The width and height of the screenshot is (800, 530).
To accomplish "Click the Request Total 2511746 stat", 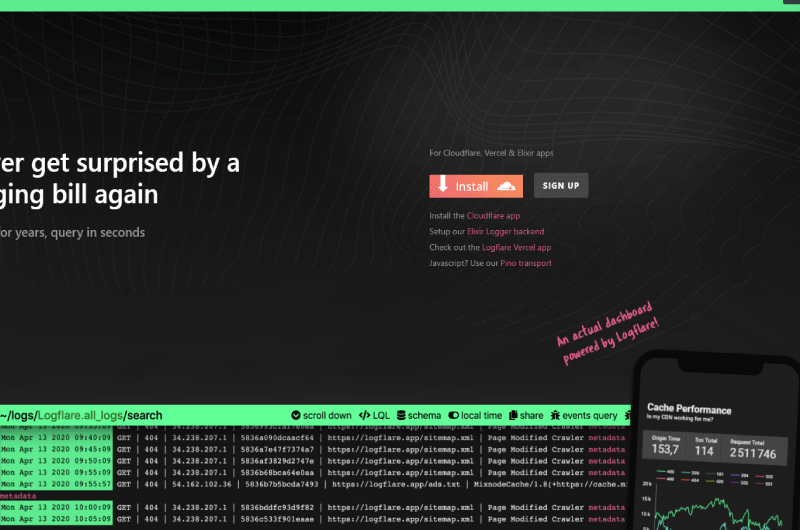I will tap(753, 449).
